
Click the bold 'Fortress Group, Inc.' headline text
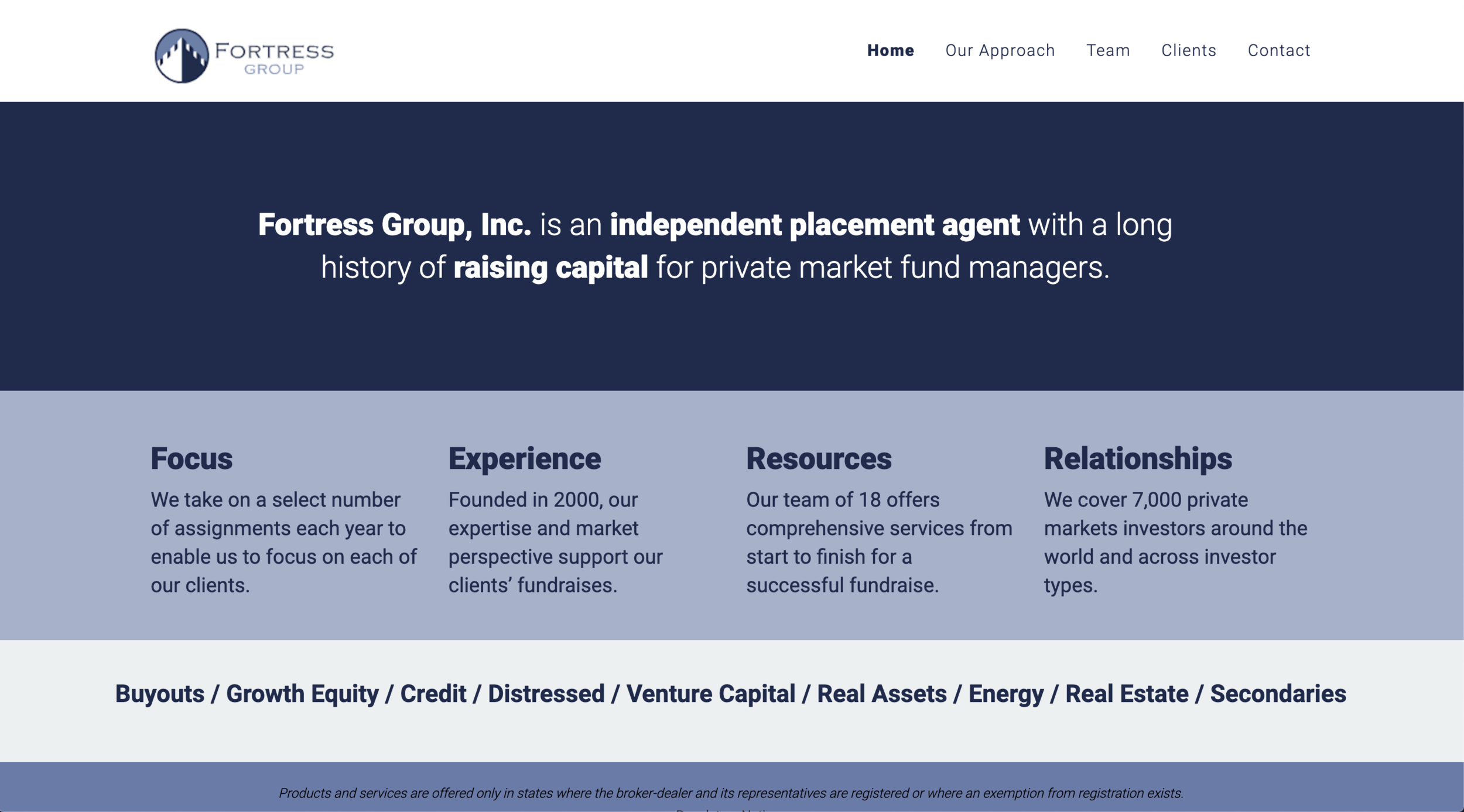pos(394,225)
